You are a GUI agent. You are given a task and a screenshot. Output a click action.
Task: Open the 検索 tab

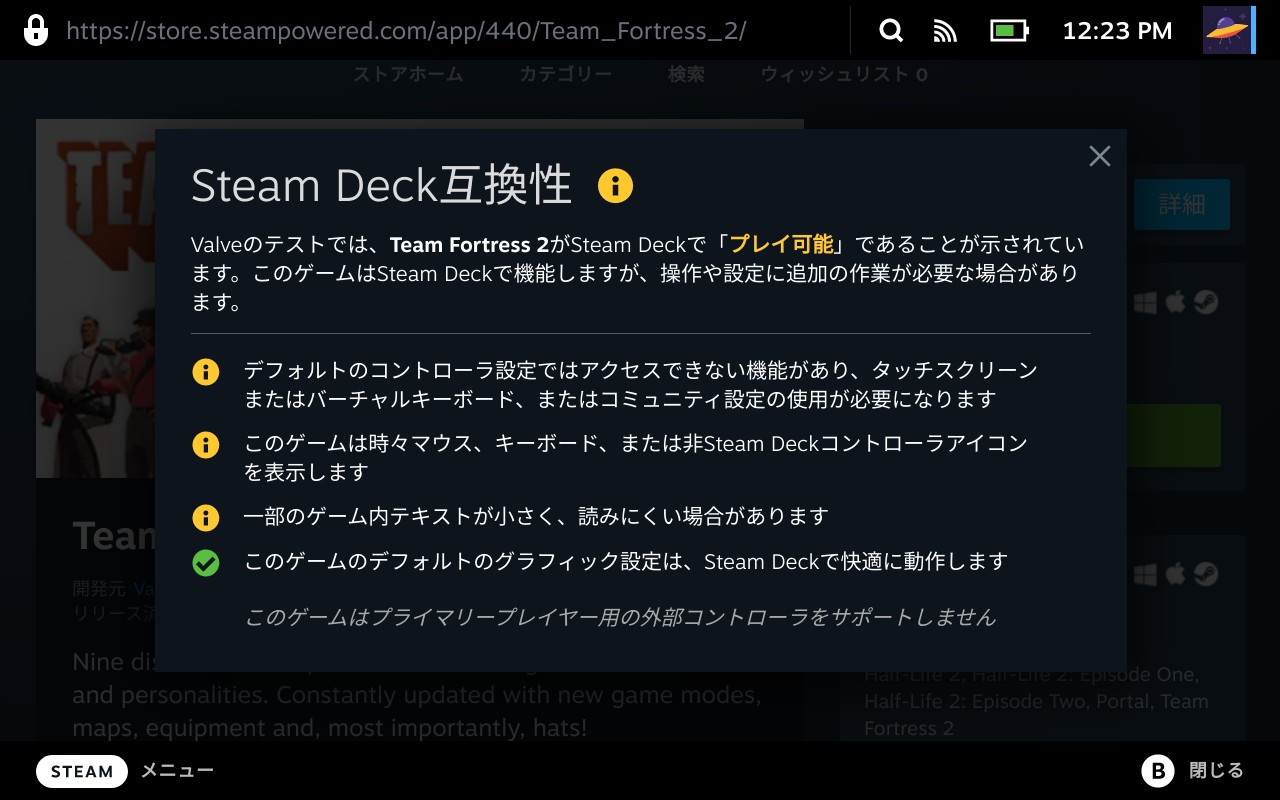(x=686, y=74)
